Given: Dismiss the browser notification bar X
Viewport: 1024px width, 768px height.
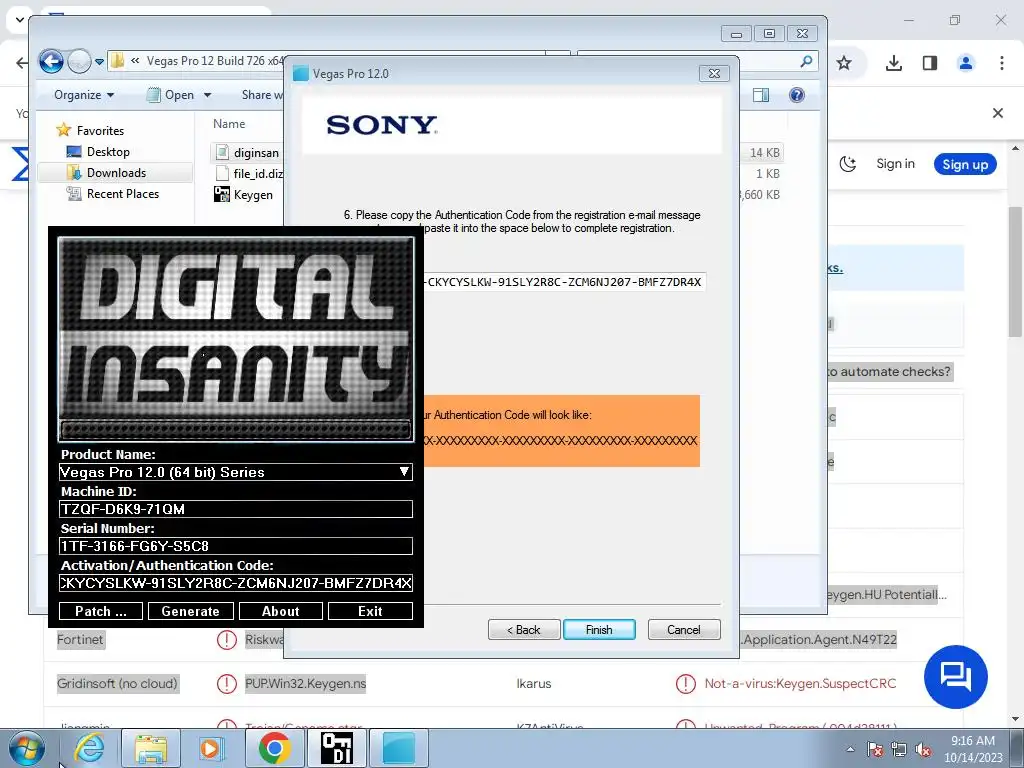Looking at the screenshot, I should pyautogui.click(x=998, y=113).
